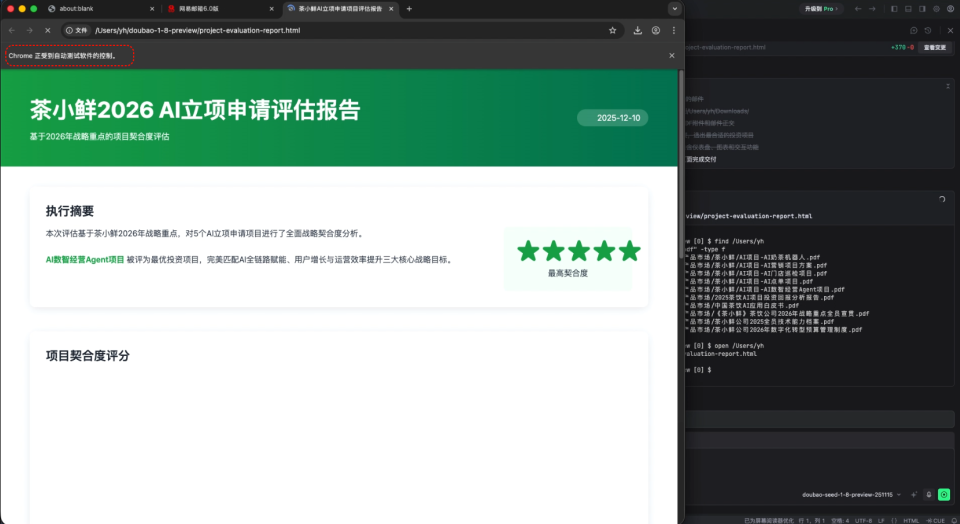Viewport: 960px width, 524px height.
Task: Close the about:blank tab
Action: (x=152, y=9)
